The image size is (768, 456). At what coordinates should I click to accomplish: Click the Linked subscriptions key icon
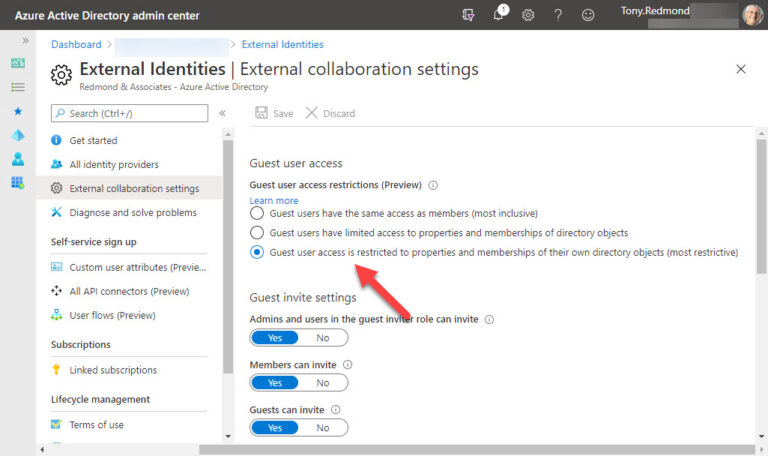point(56,370)
